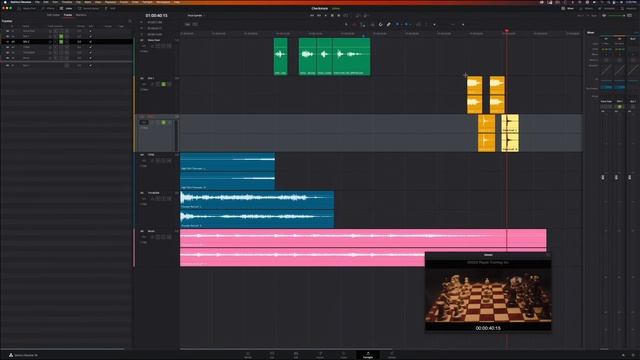Open the Tracks index options menu
The image size is (640, 360).
pyautogui.click(x=130, y=21)
